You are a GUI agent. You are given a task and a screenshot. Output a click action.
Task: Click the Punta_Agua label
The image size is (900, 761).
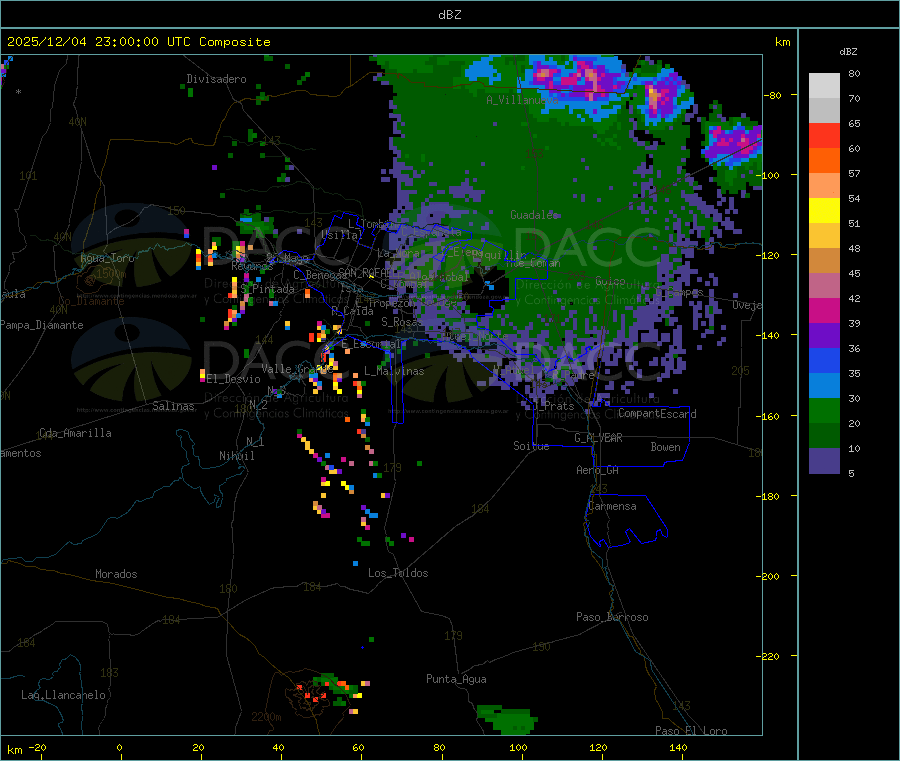[456, 679]
